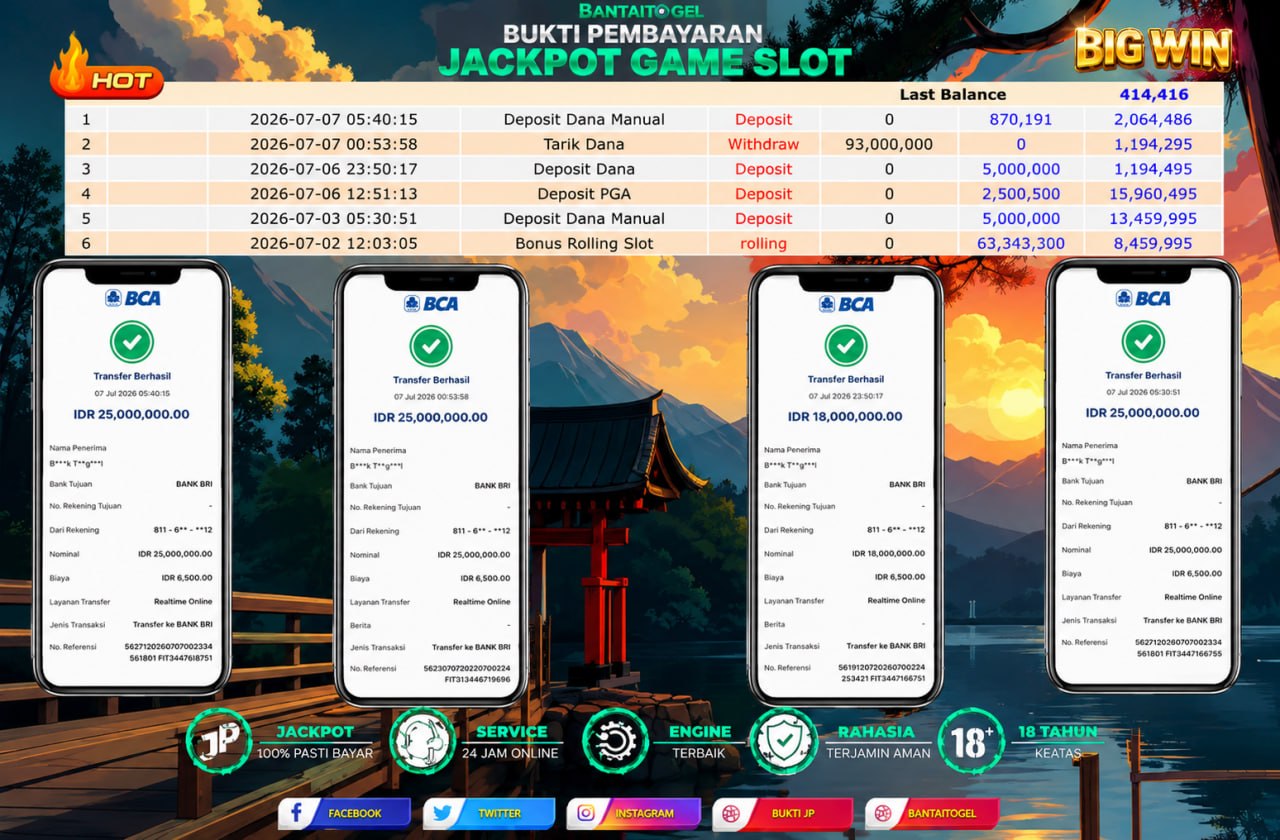This screenshot has height=840, width=1280.
Task: Select the date 2026-07-06 23:50:17 cell
Action: [x=334, y=169]
